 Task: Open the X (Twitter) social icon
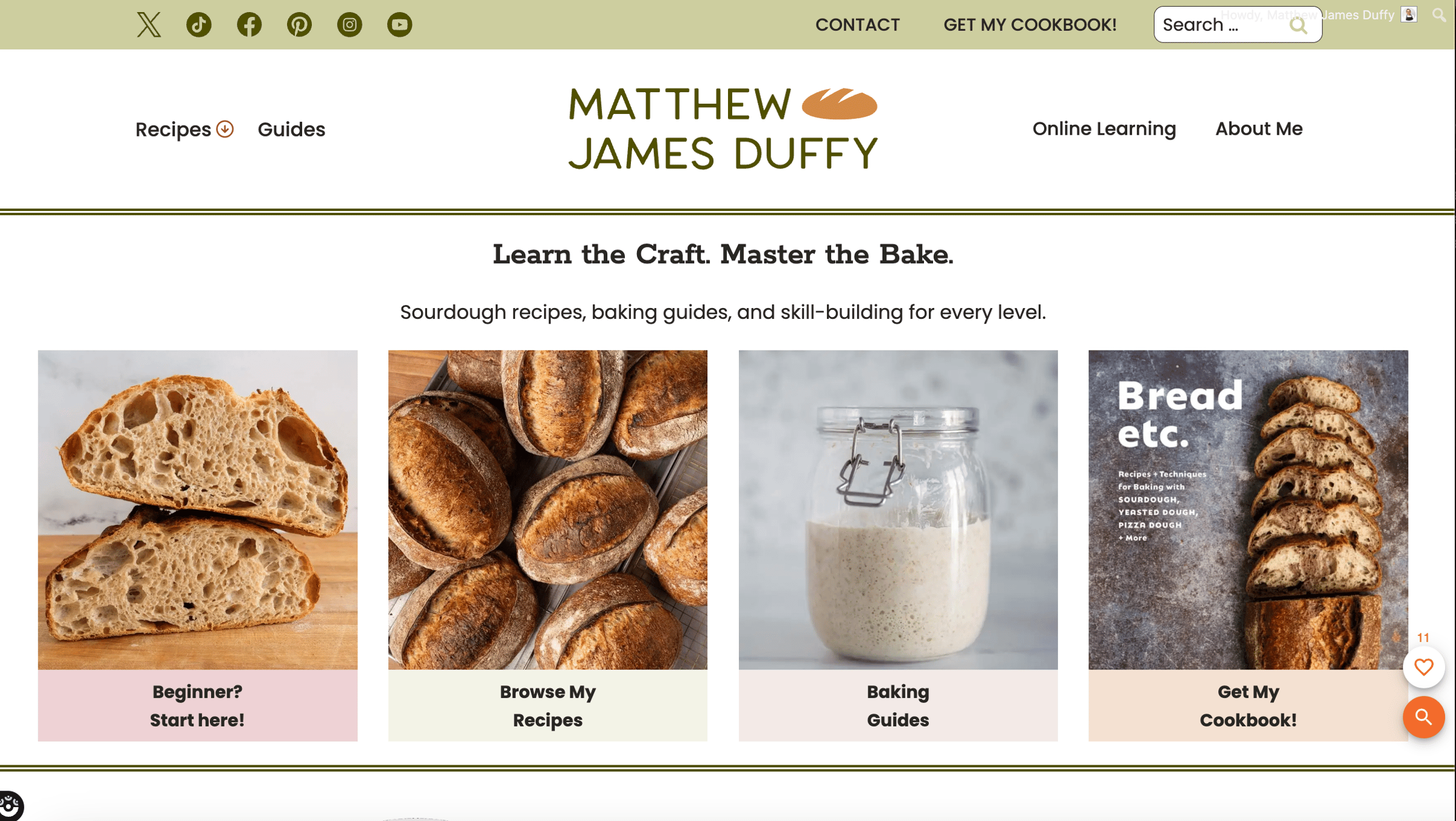(149, 25)
